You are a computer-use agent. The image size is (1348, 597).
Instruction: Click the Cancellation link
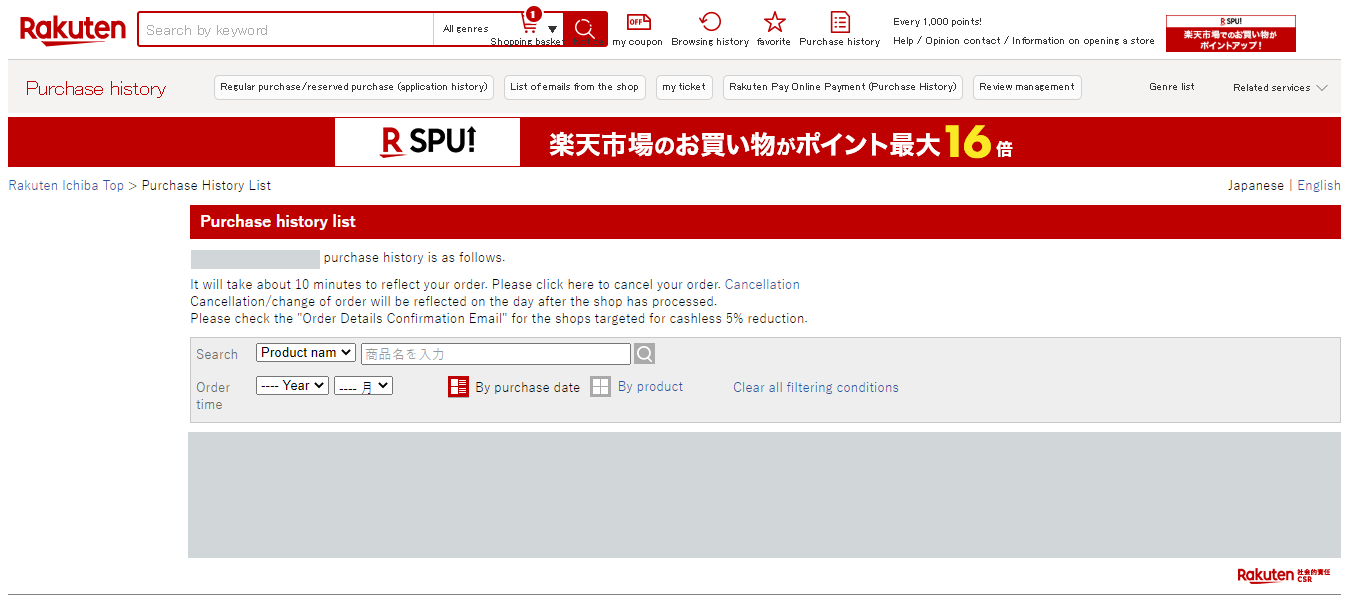click(x=762, y=285)
